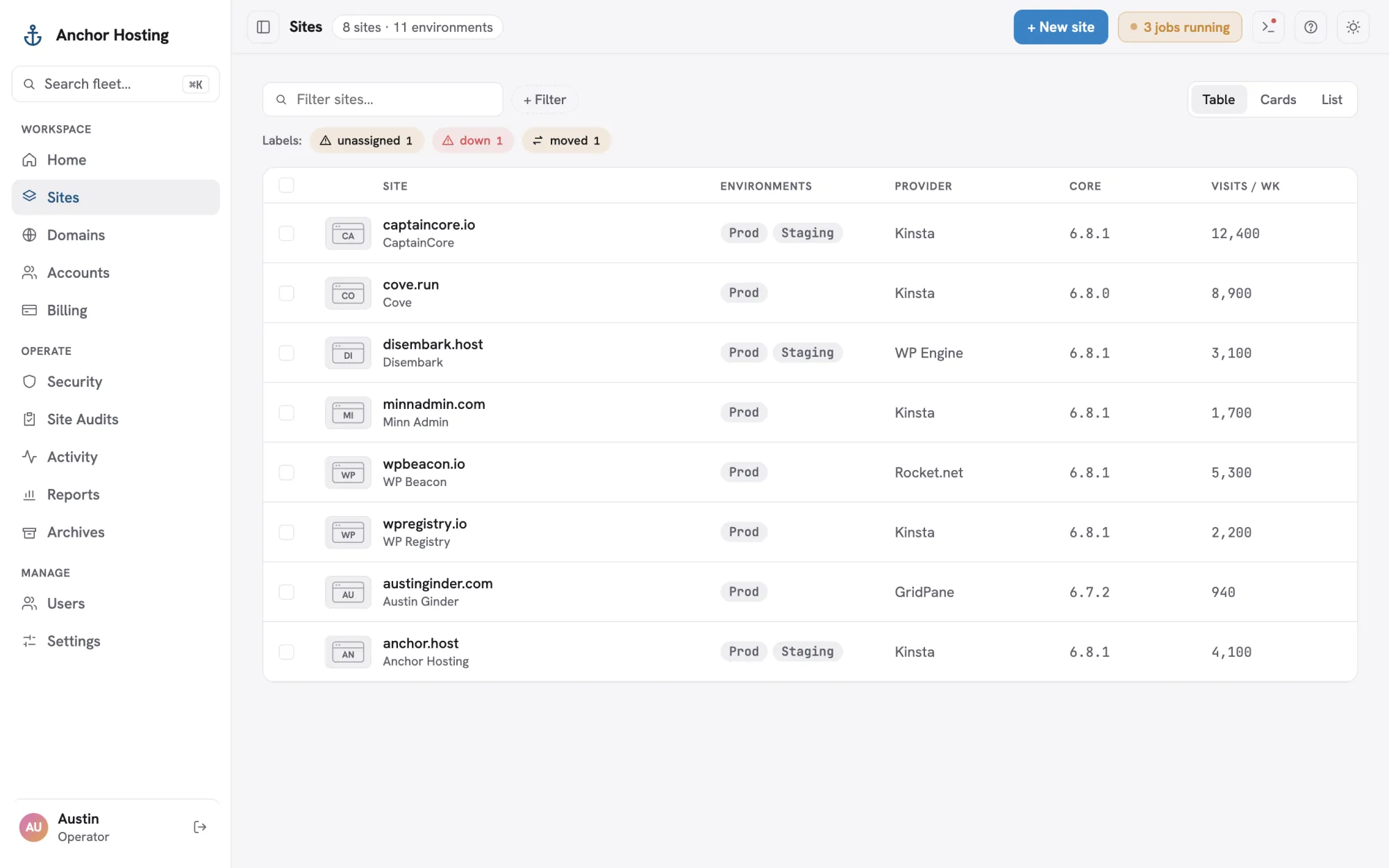Filter by the moved label

pyautogui.click(x=566, y=140)
